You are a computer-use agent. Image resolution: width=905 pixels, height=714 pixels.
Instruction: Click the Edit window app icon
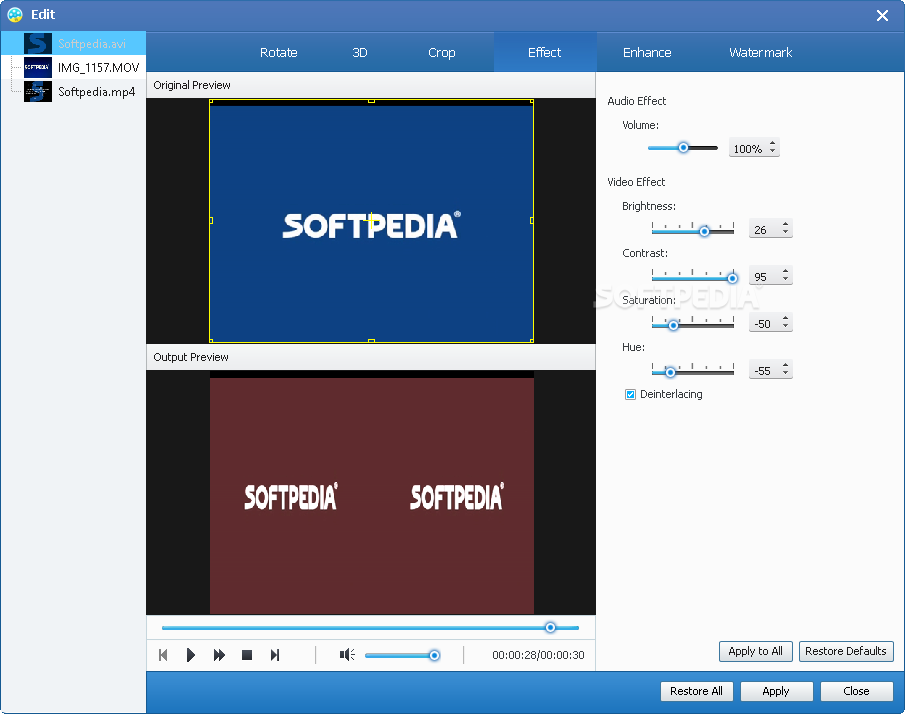pos(15,14)
